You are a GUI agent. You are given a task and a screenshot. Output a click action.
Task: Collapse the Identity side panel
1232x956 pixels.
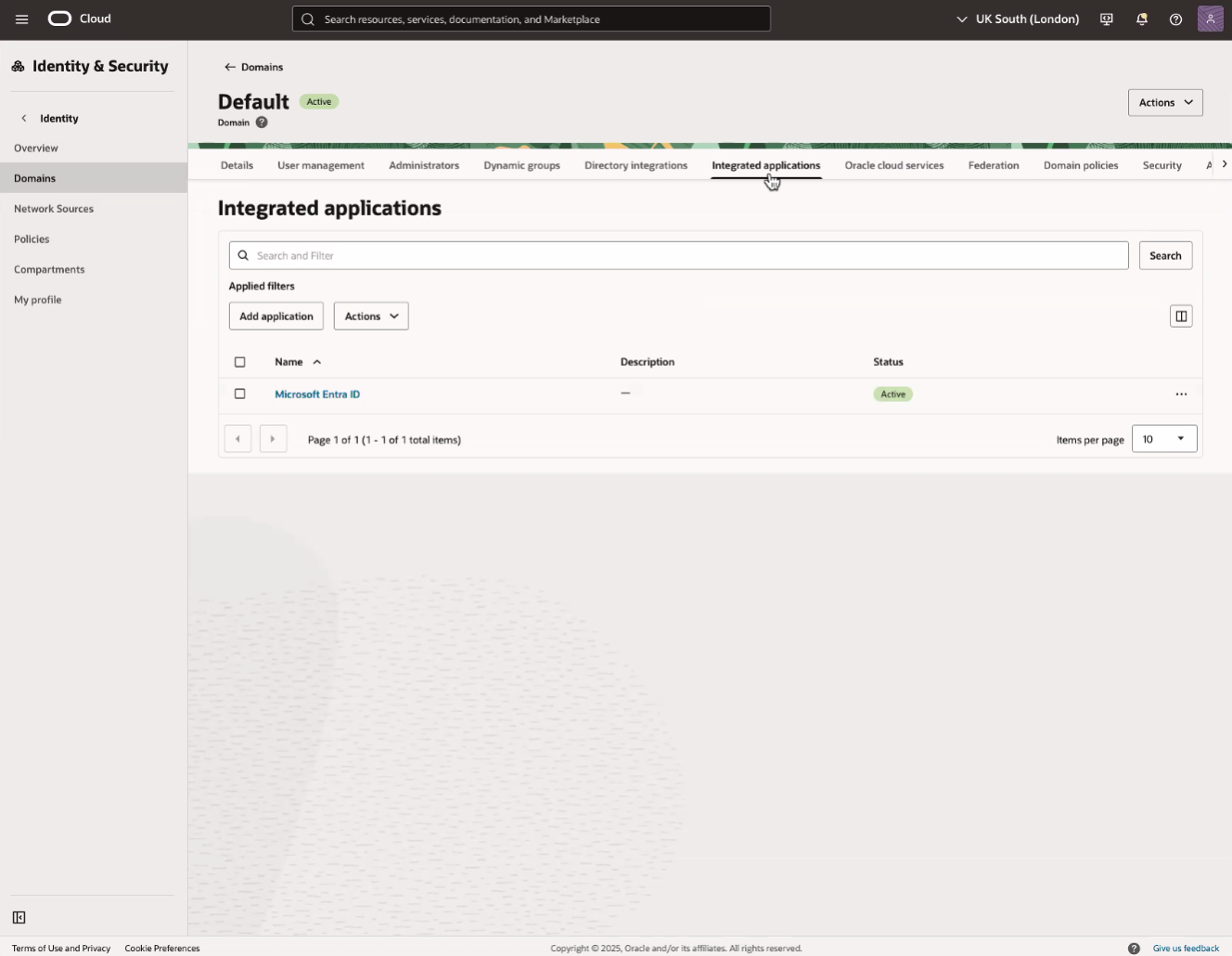pos(19,917)
